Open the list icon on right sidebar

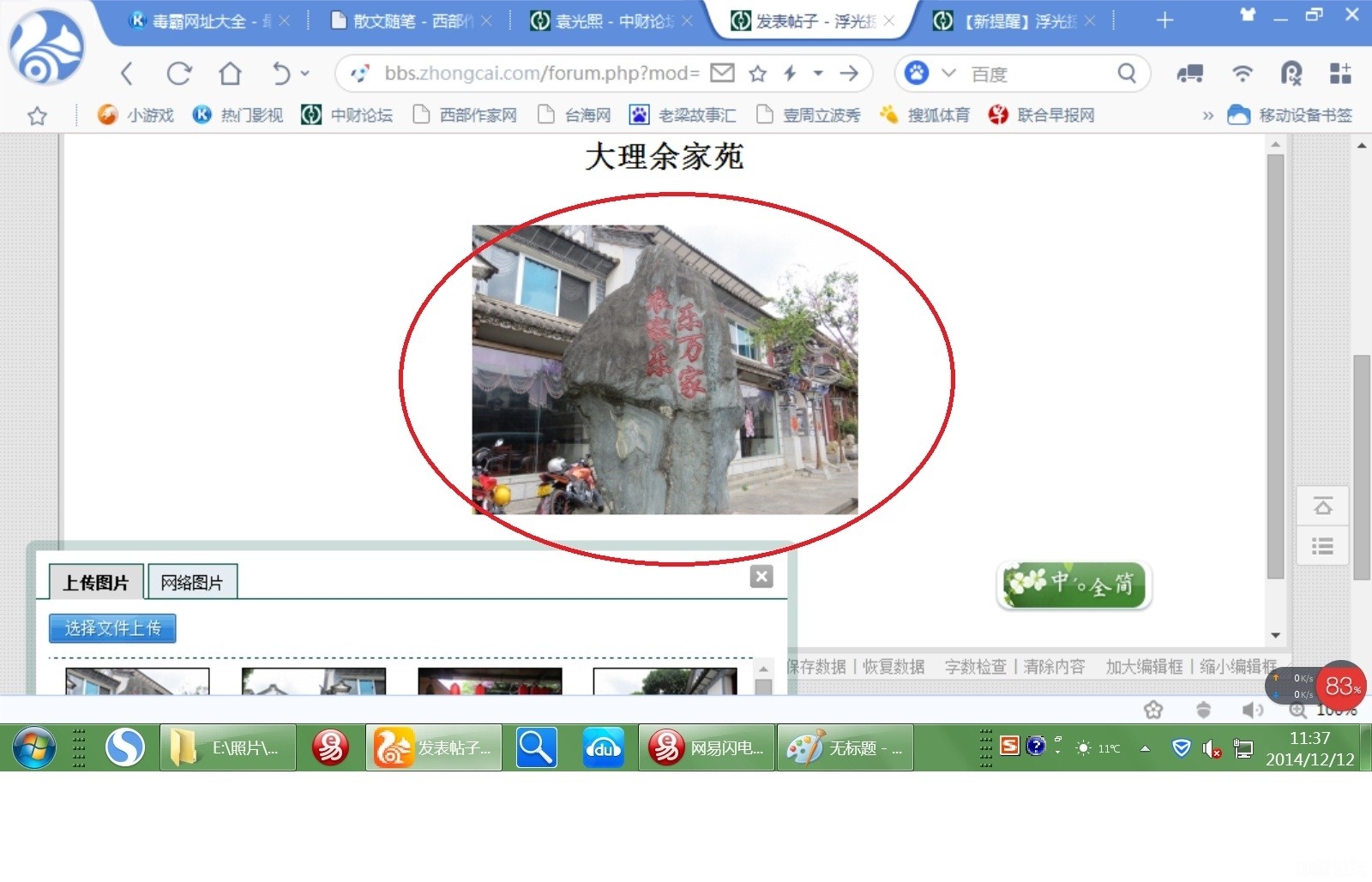1322,546
